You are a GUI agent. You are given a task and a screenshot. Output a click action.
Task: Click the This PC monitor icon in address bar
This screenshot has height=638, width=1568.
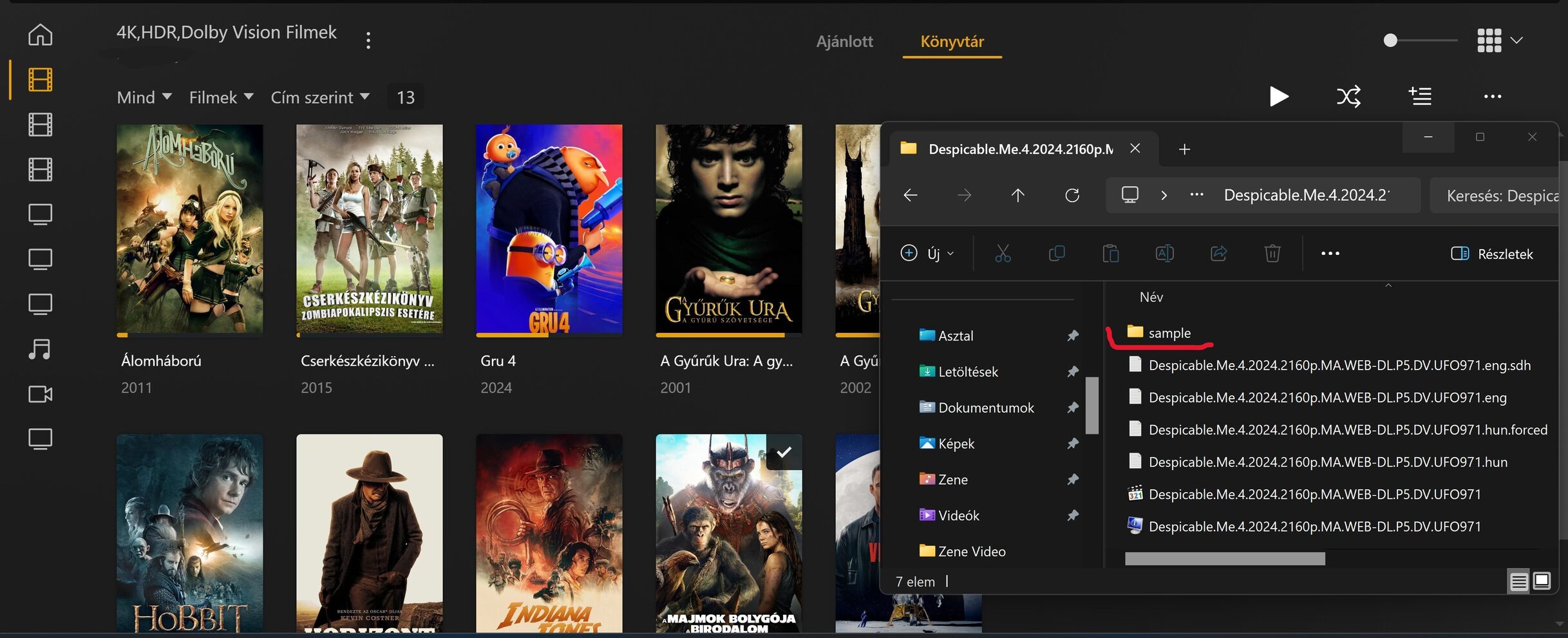(x=1130, y=195)
